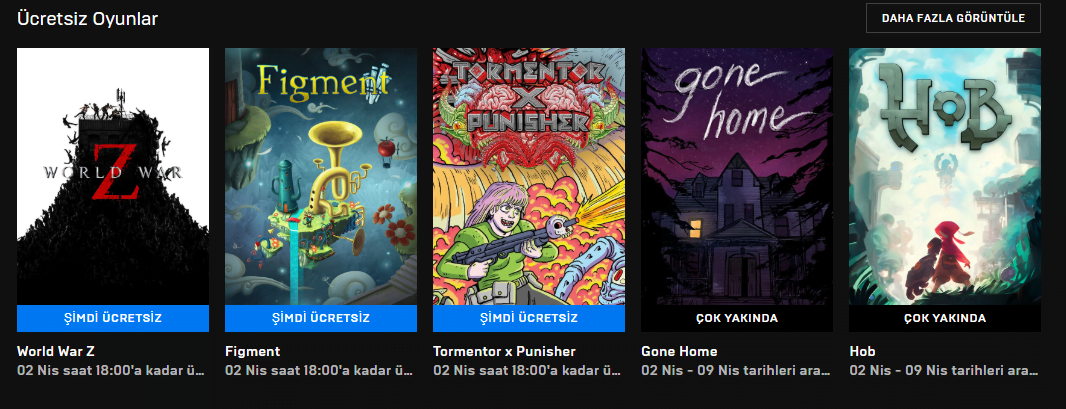Click Şimdi Ücretsiz banner under Figment

321,318
